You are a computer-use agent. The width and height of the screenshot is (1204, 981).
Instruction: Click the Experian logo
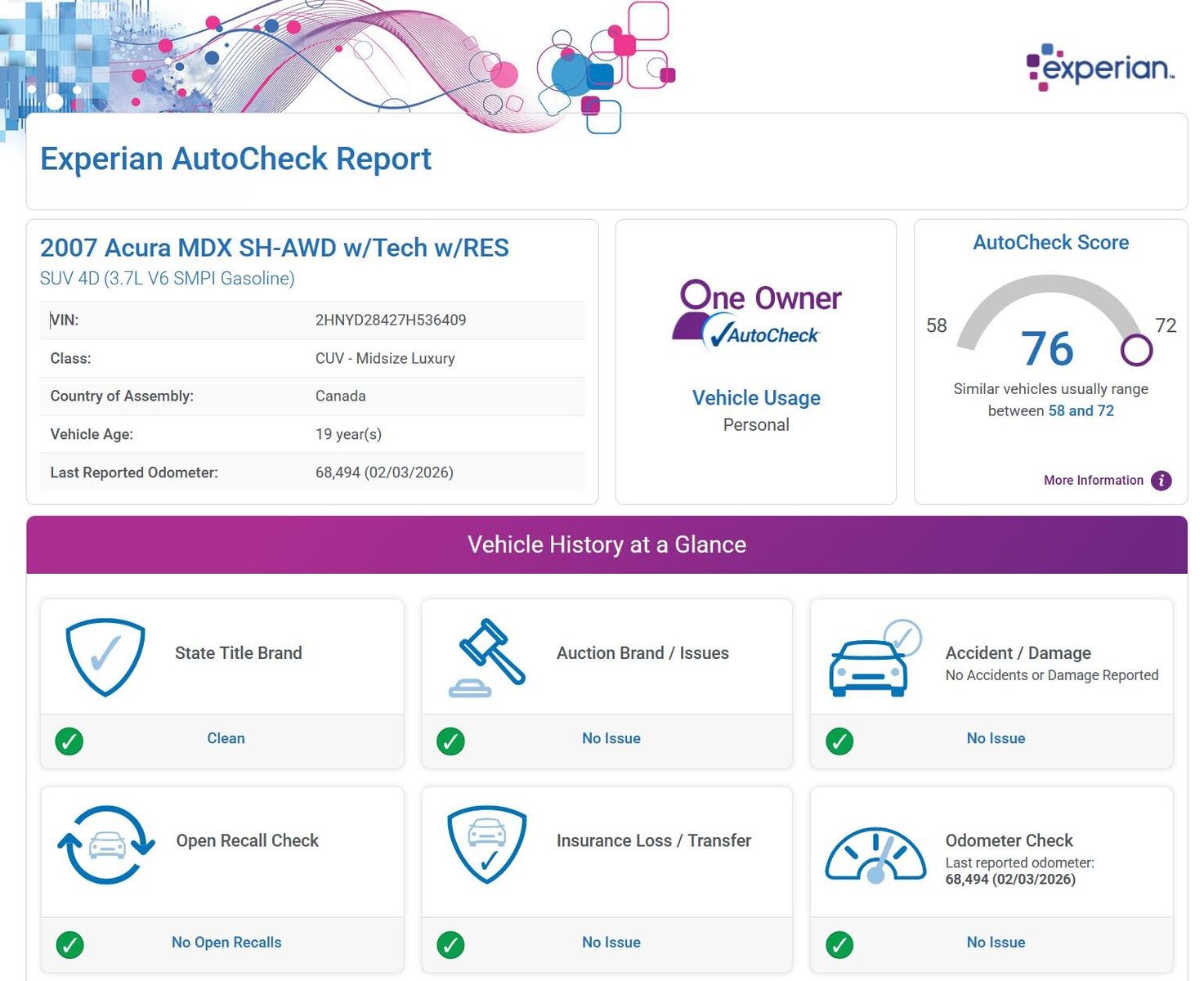coord(1099,67)
